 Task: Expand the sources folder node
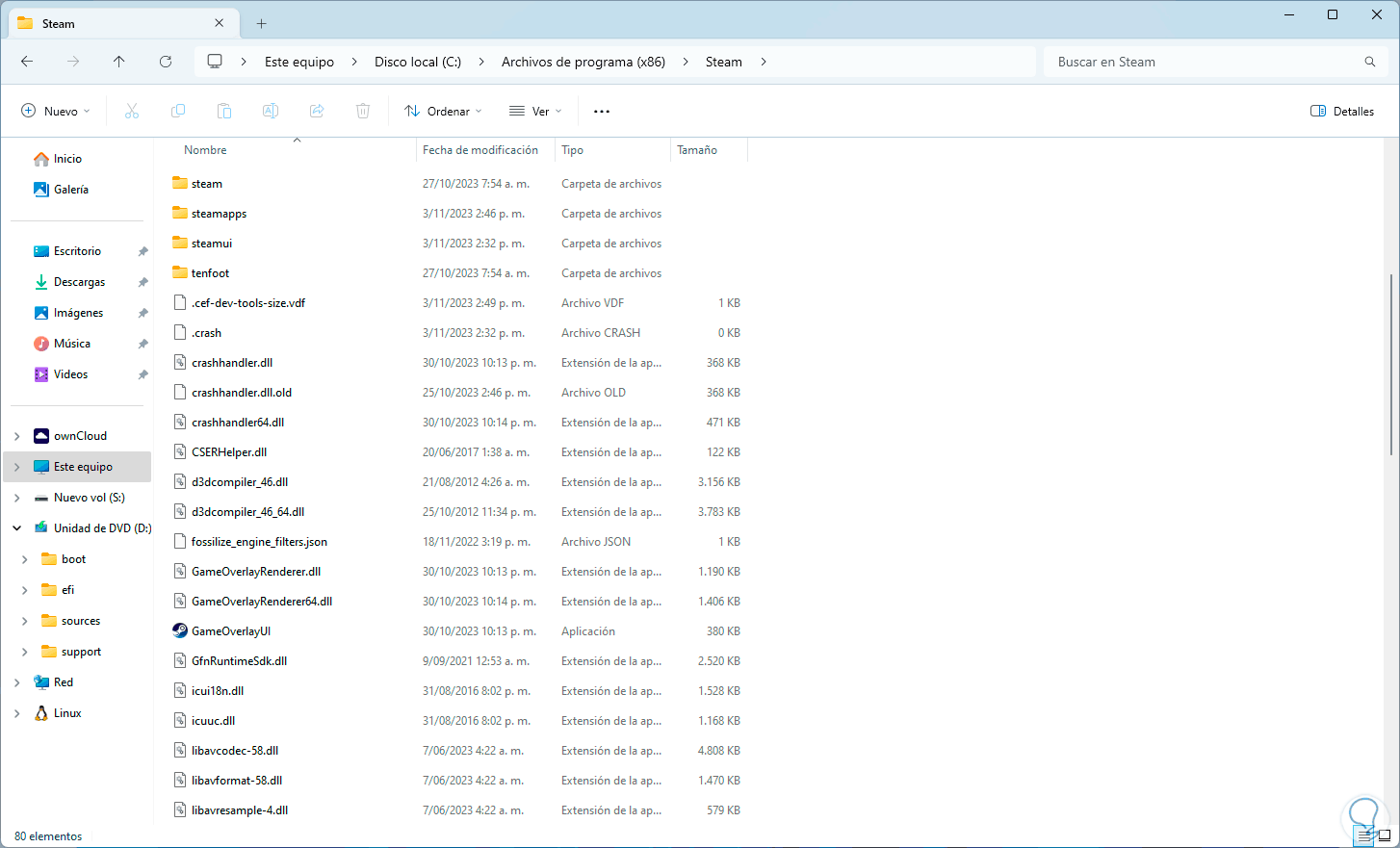(25, 621)
